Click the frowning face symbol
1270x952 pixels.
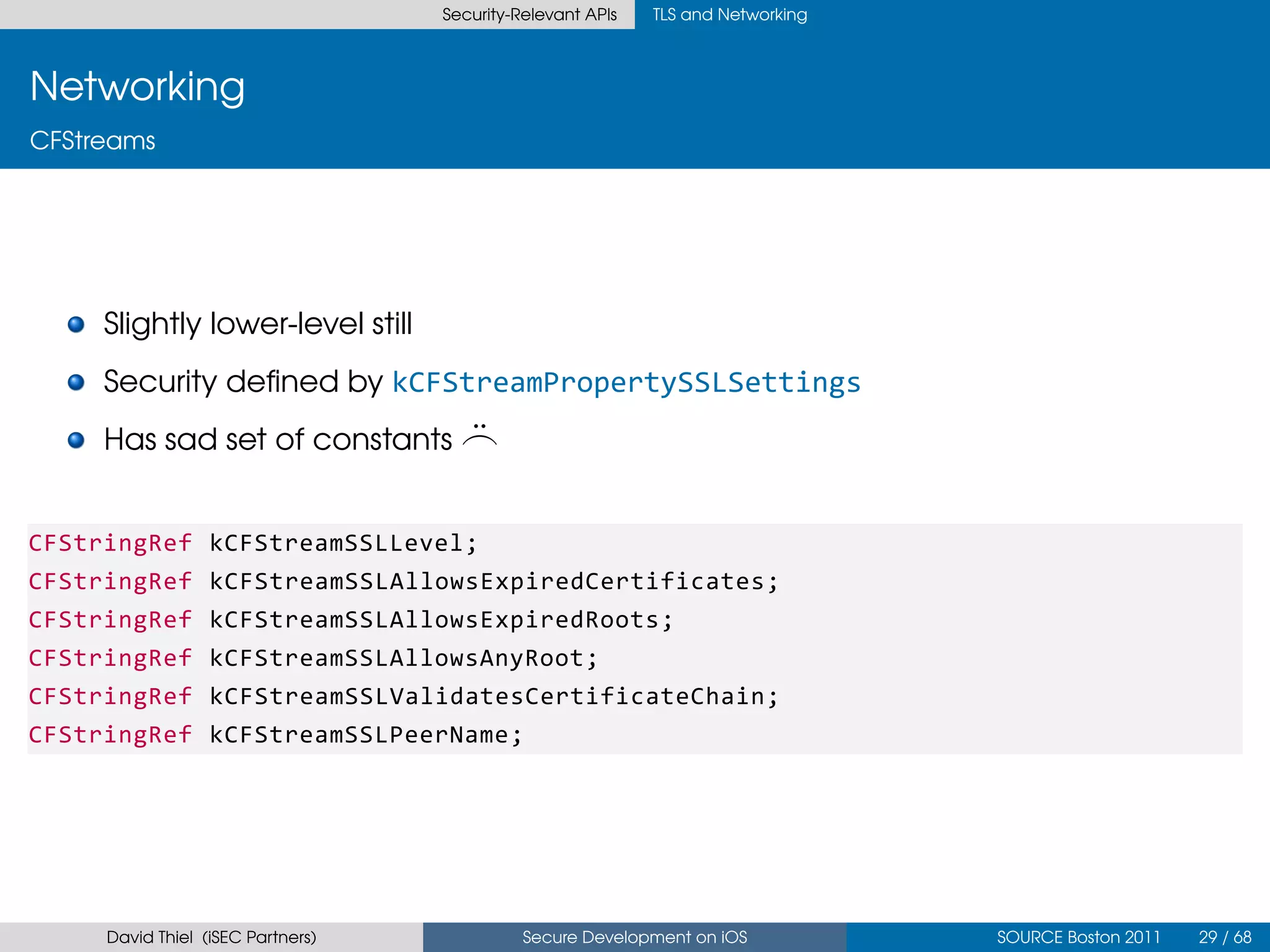480,435
